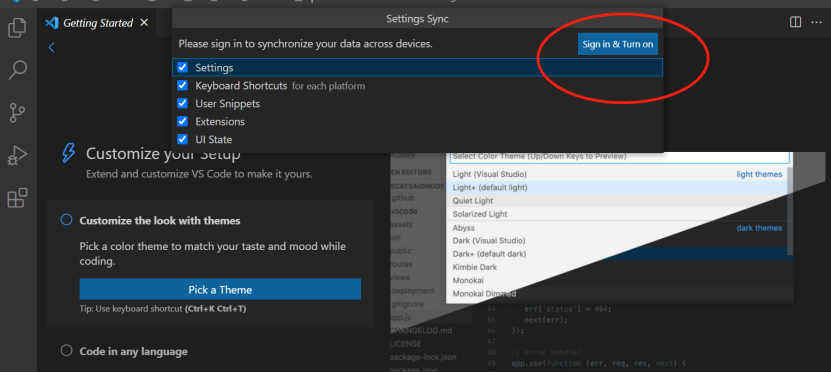Uncheck the User Snippets checkbox
Image resolution: width=831 pixels, height=373 pixels.
182,103
